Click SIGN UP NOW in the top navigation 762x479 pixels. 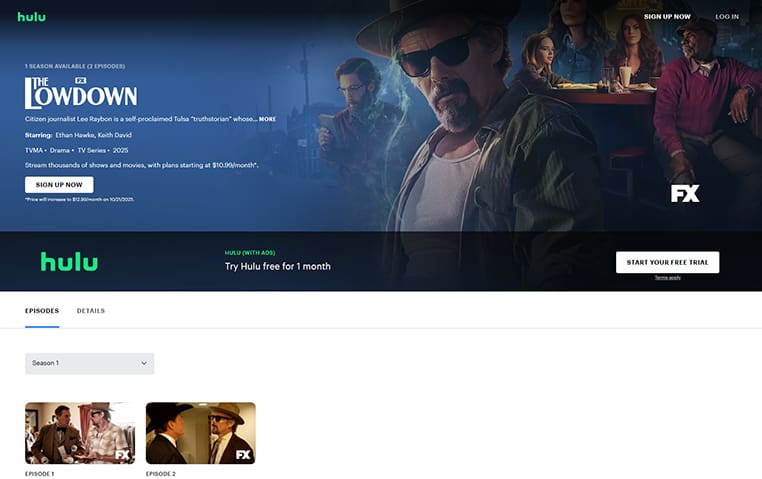click(667, 17)
